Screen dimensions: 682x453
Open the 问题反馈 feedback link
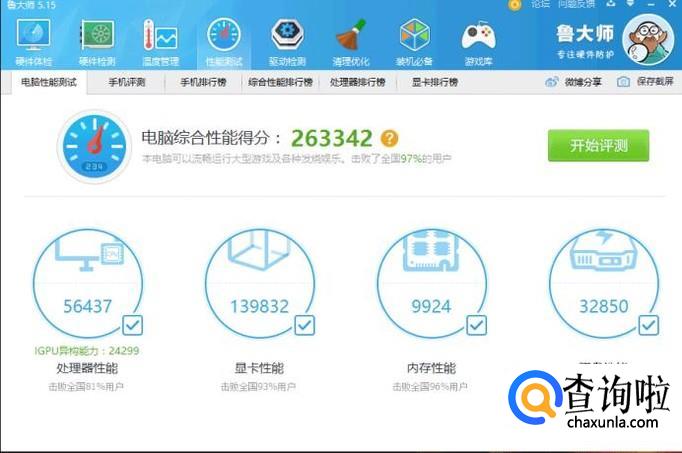click(x=576, y=4)
